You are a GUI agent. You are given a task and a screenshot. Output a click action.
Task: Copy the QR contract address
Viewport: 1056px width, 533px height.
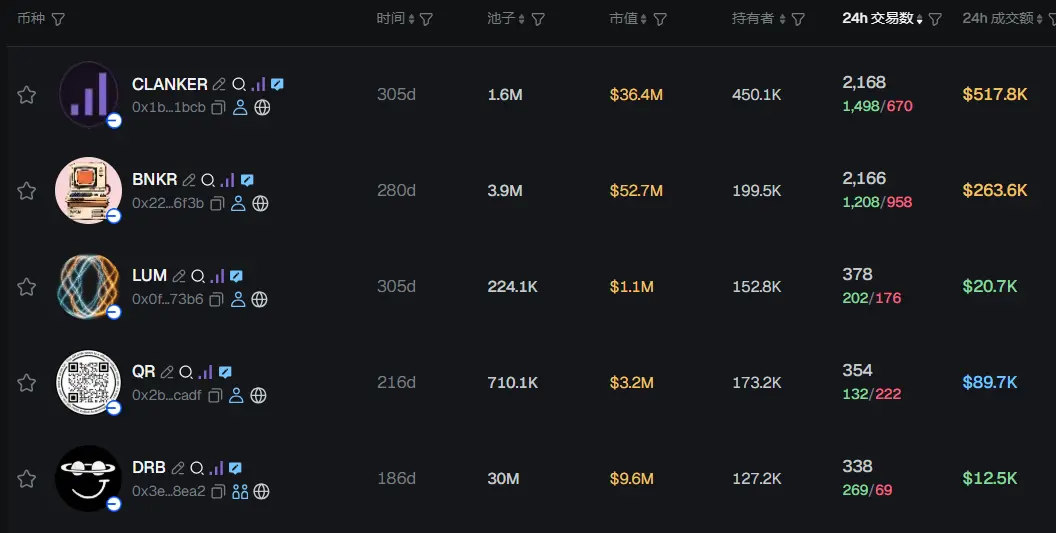pyautogui.click(x=215, y=396)
